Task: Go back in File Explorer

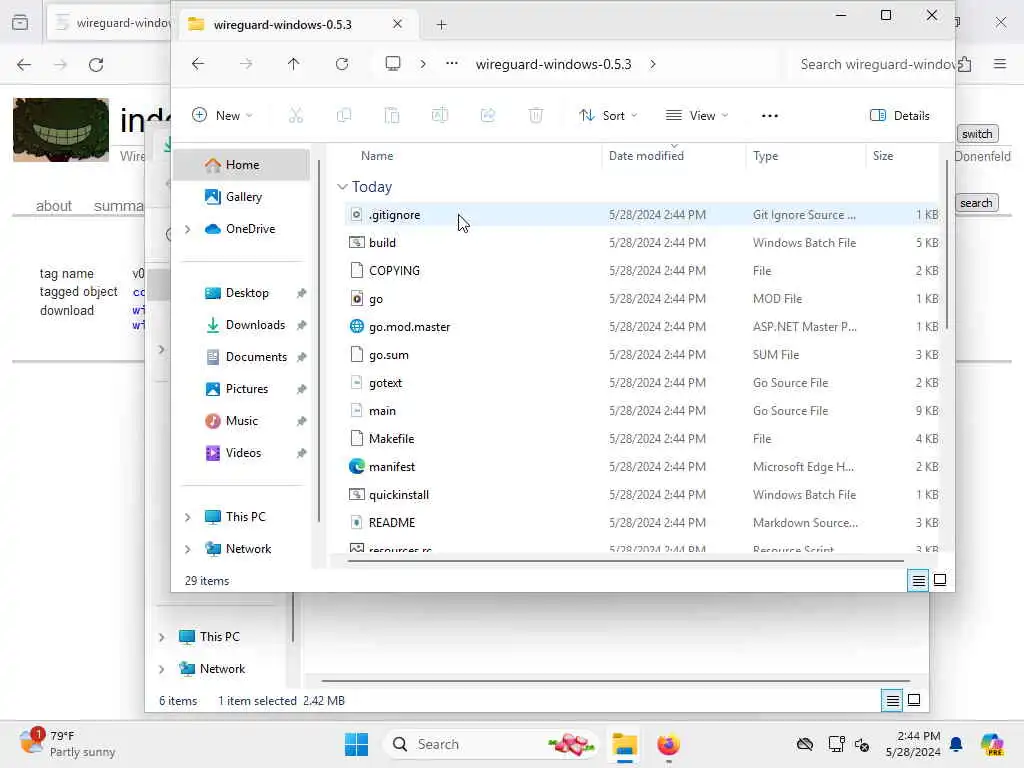Action: [198, 64]
